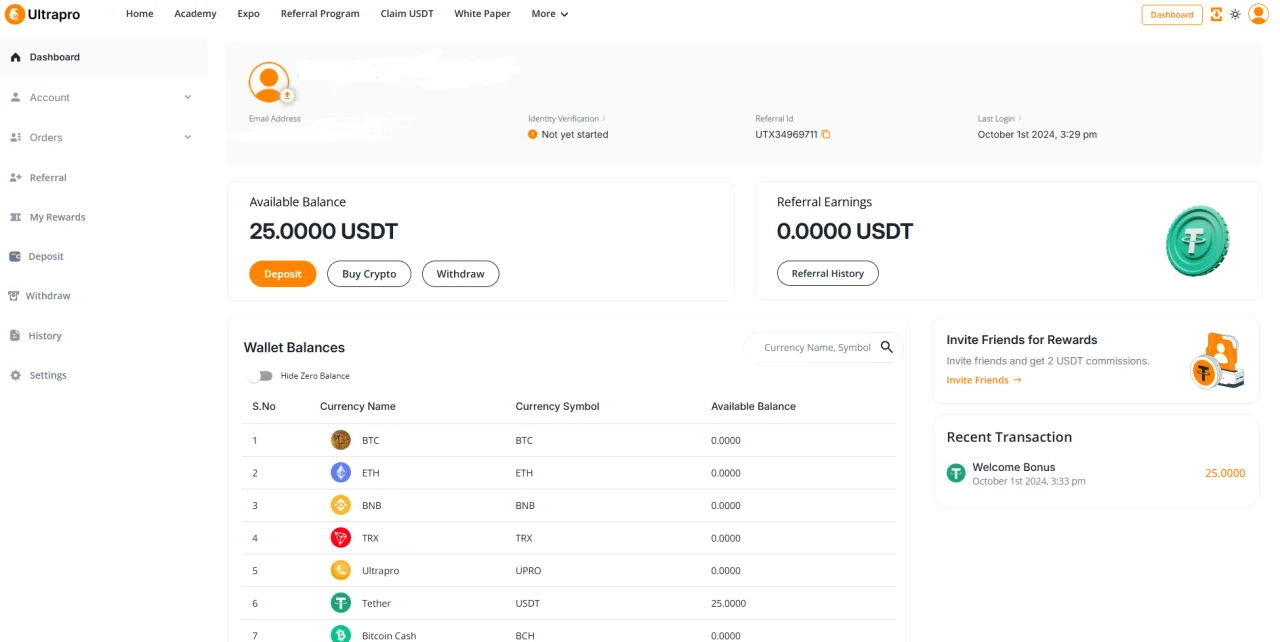Click the large profile avatar in dashboard card
The height and width of the screenshot is (642, 1280).
coord(269,82)
